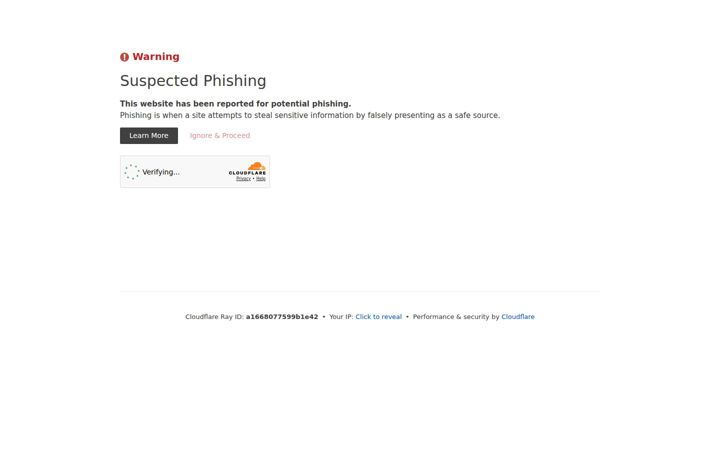Click the Ray ID value a1668077599b1e42

coord(282,317)
